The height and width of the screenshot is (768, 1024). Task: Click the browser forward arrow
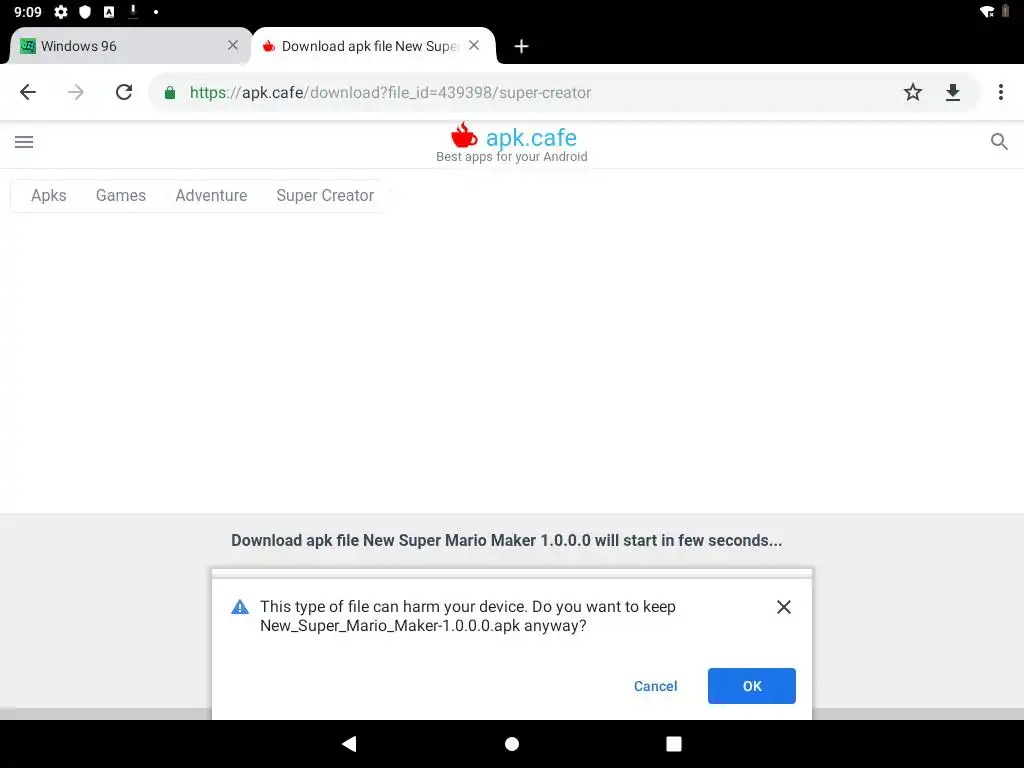(76, 92)
